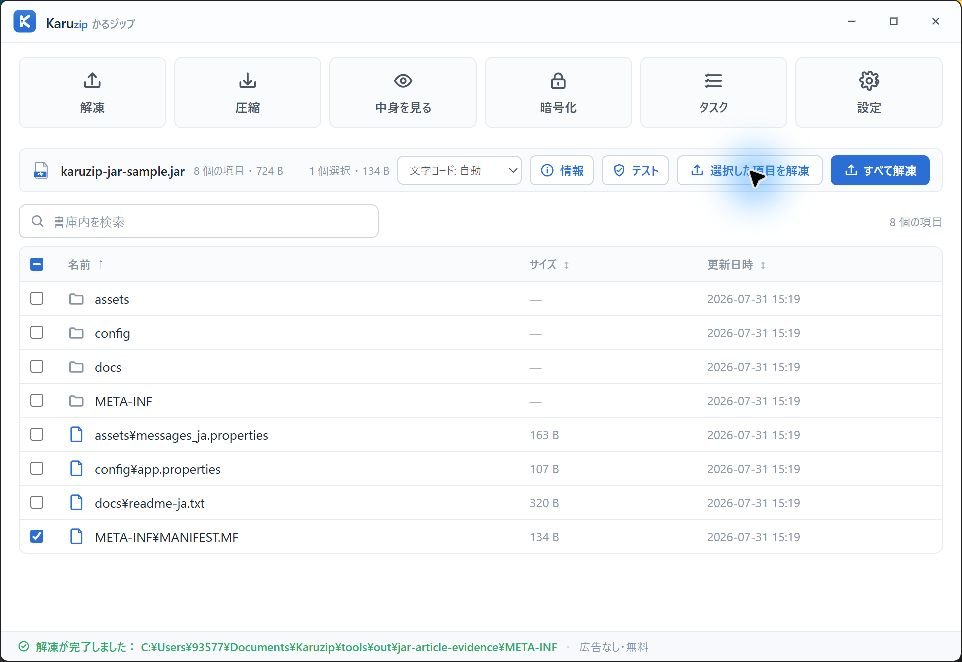Select the META-INF folder name
962x662 pixels.
click(123, 401)
